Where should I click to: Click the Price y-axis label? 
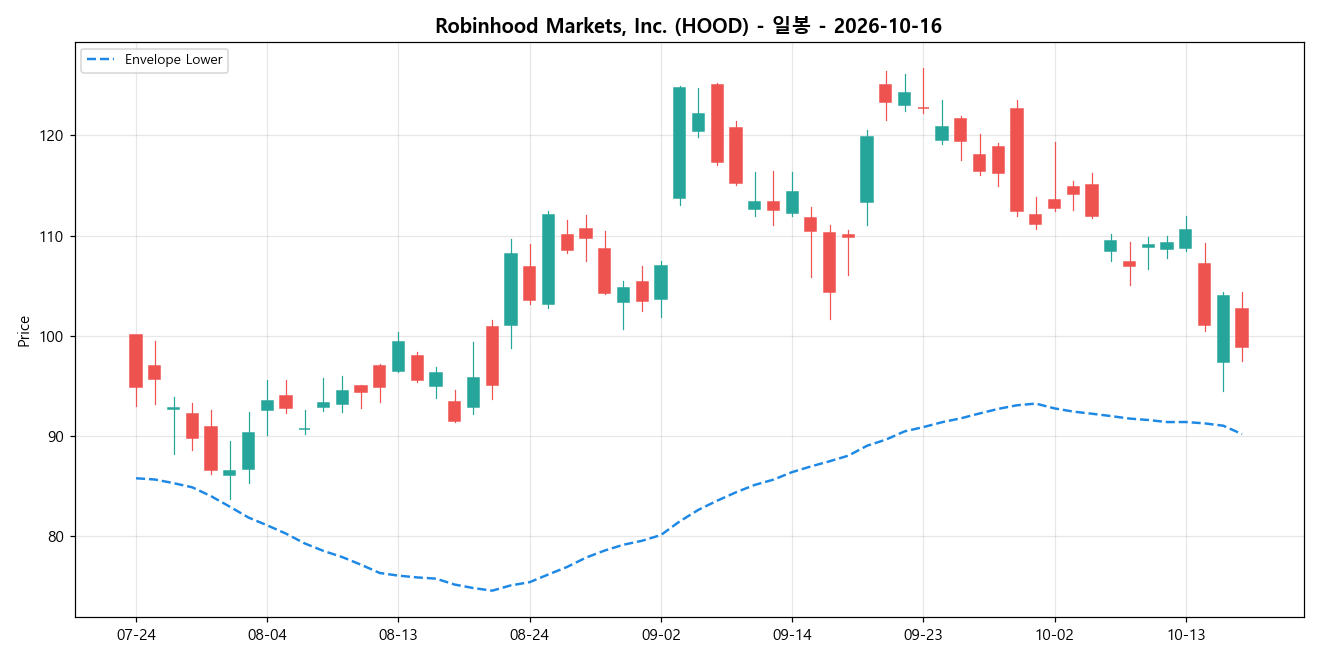pos(24,331)
